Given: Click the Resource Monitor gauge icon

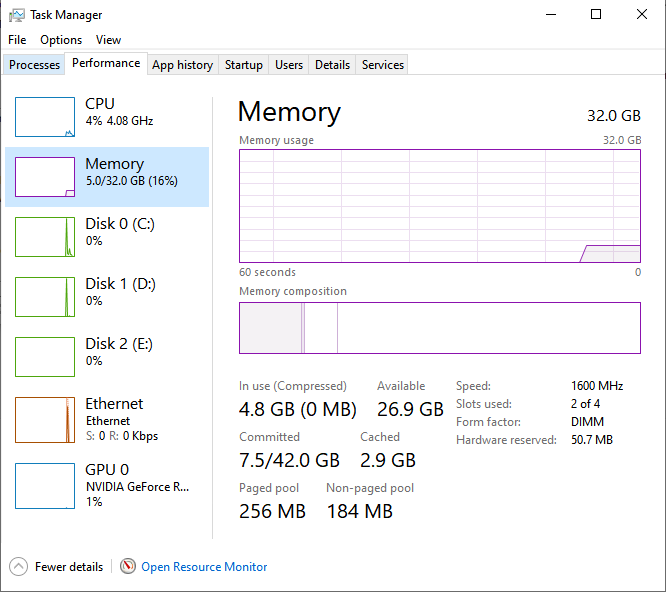Looking at the screenshot, I should (128, 566).
